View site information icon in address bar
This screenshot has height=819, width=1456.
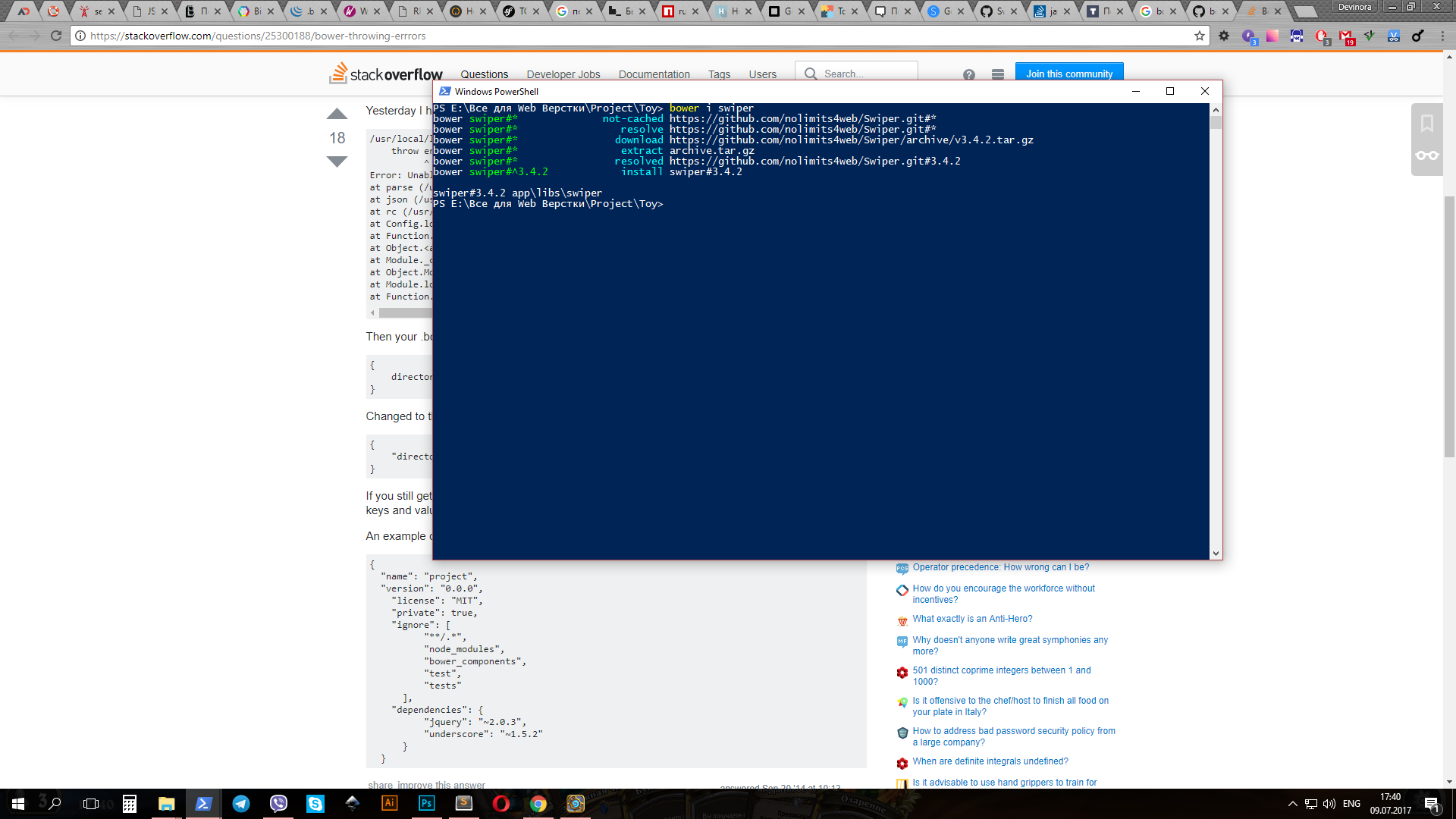[x=80, y=36]
